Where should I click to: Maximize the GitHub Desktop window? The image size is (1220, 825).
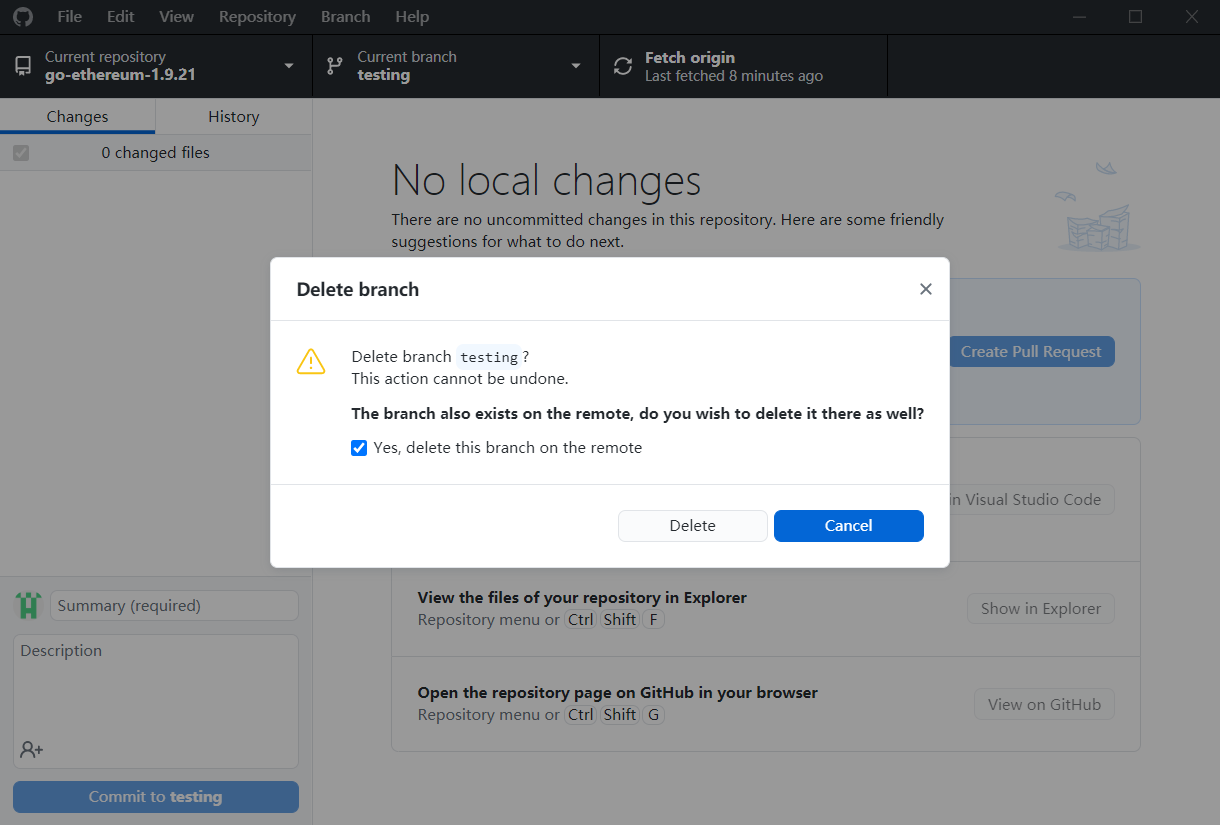(1135, 17)
